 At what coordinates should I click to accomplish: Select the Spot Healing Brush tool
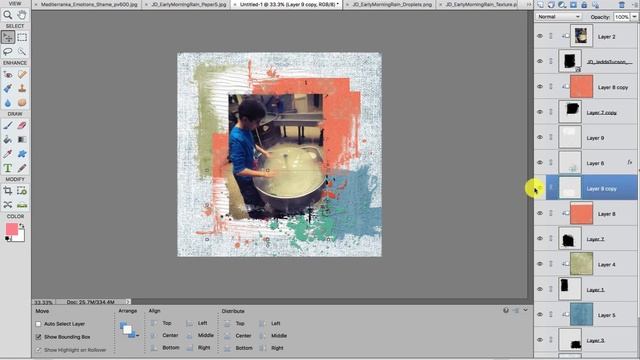[22, 74]
